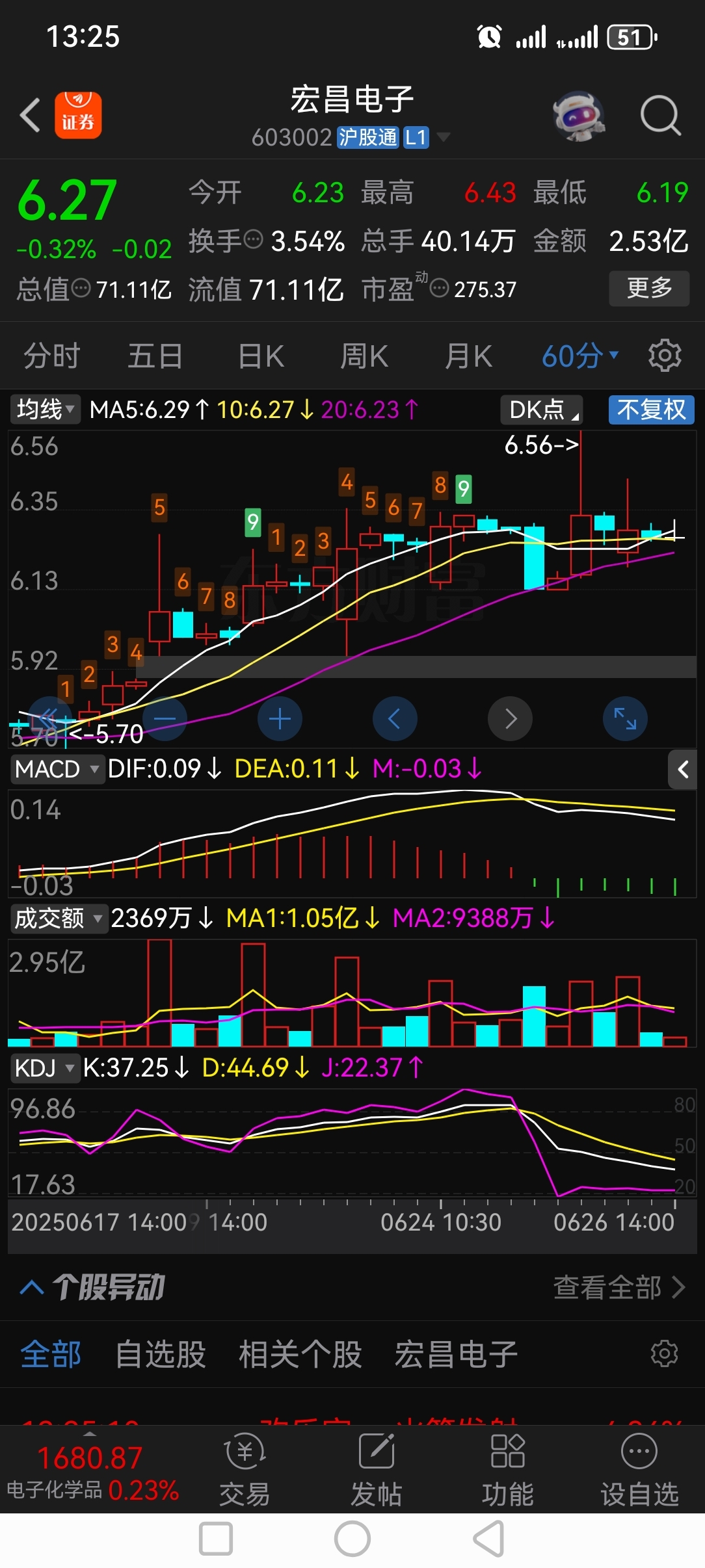
Task: Open the MACD indicator dropdown
Action: [x=57, y=769]
